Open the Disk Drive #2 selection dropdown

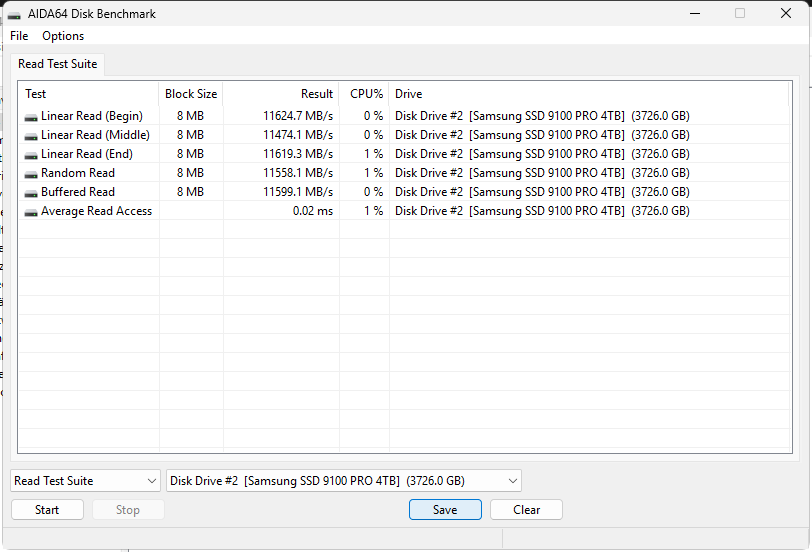(343, 481)
